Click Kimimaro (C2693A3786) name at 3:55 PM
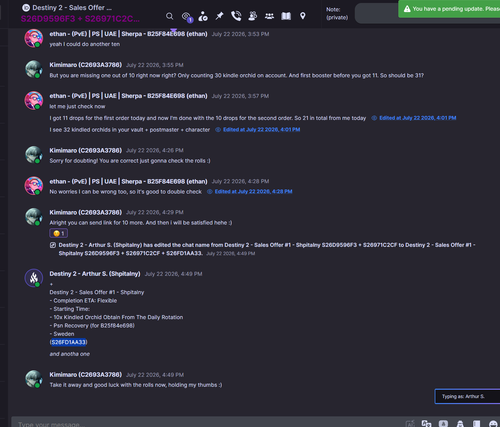 86,65
